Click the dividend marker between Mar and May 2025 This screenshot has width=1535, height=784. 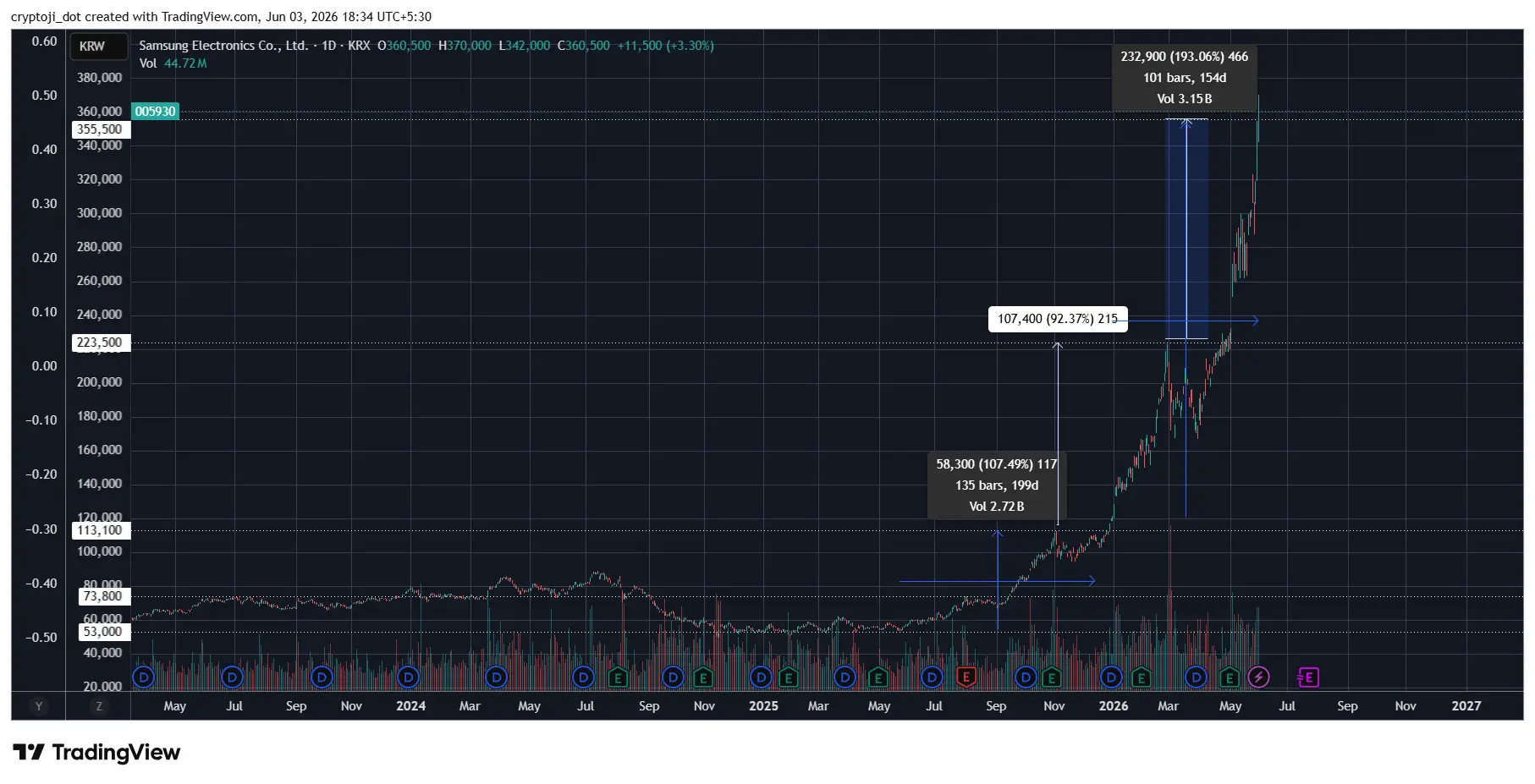845,677
